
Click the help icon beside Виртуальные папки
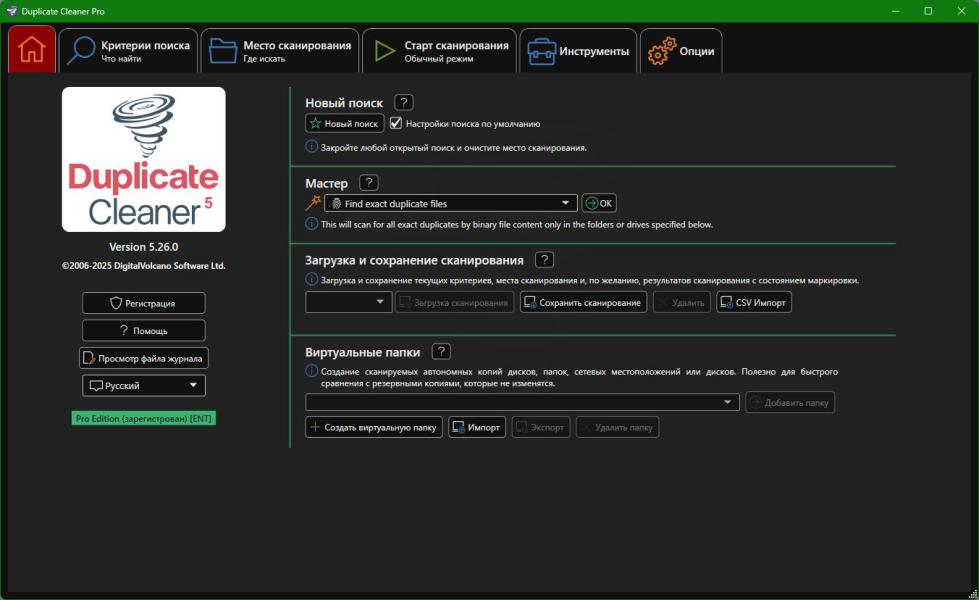tap(441, 351)
